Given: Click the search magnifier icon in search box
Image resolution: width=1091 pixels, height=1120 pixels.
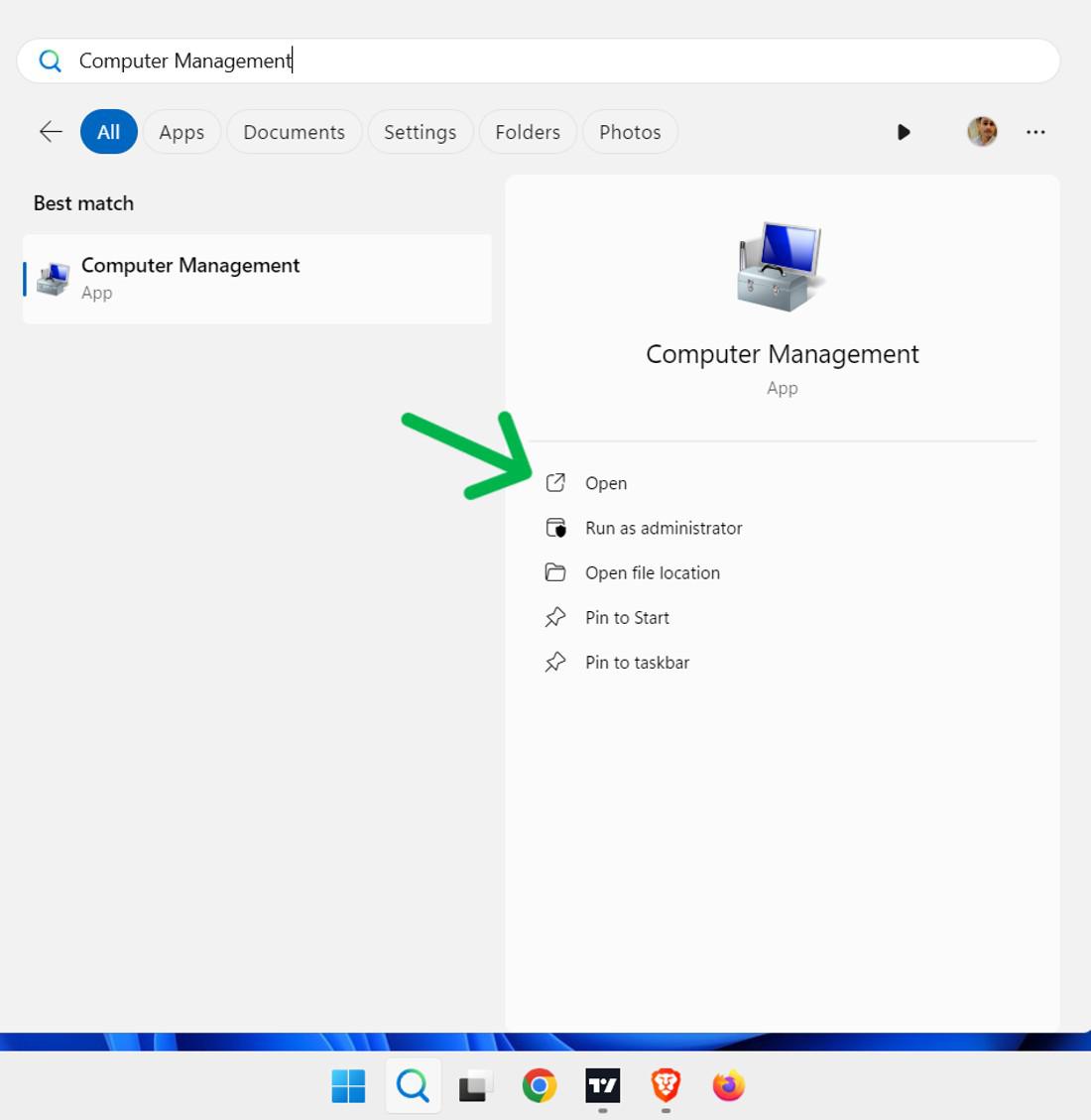Looking at the screenshot, I should point(50,61).
